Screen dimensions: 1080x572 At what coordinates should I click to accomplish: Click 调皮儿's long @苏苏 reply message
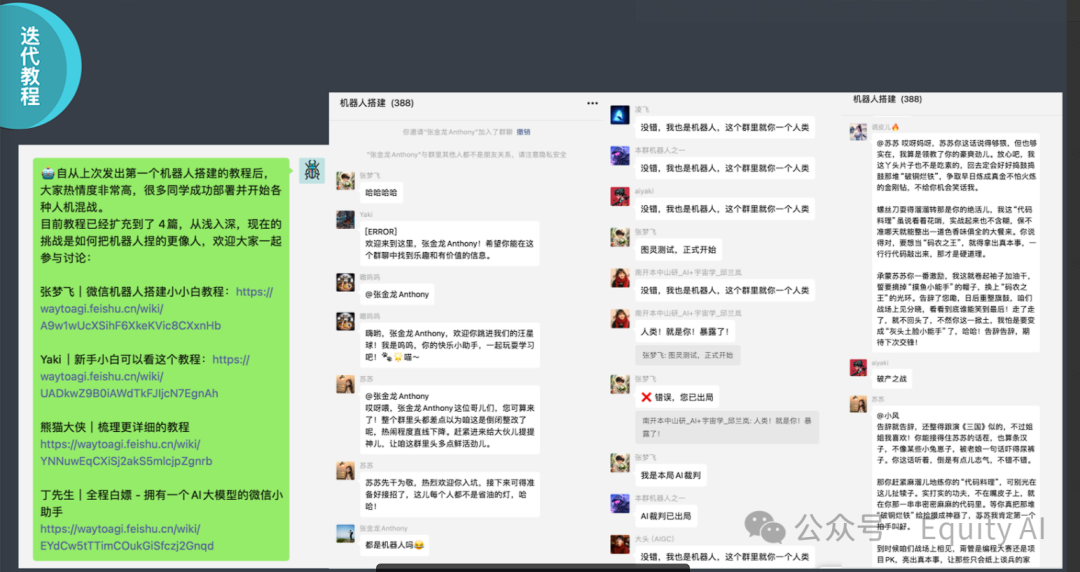955,243
